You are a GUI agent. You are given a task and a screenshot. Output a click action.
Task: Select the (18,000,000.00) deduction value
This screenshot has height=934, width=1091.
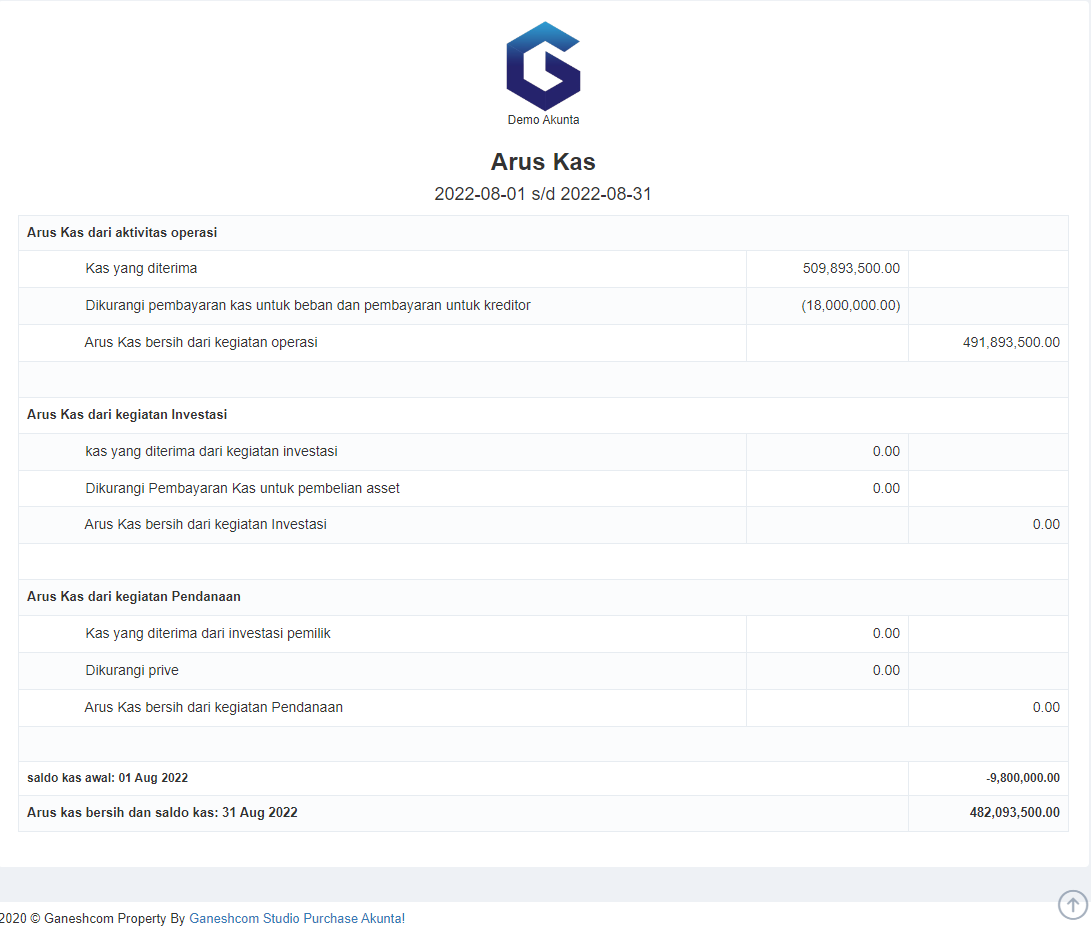pyautogui.click(x=852, y=305)
